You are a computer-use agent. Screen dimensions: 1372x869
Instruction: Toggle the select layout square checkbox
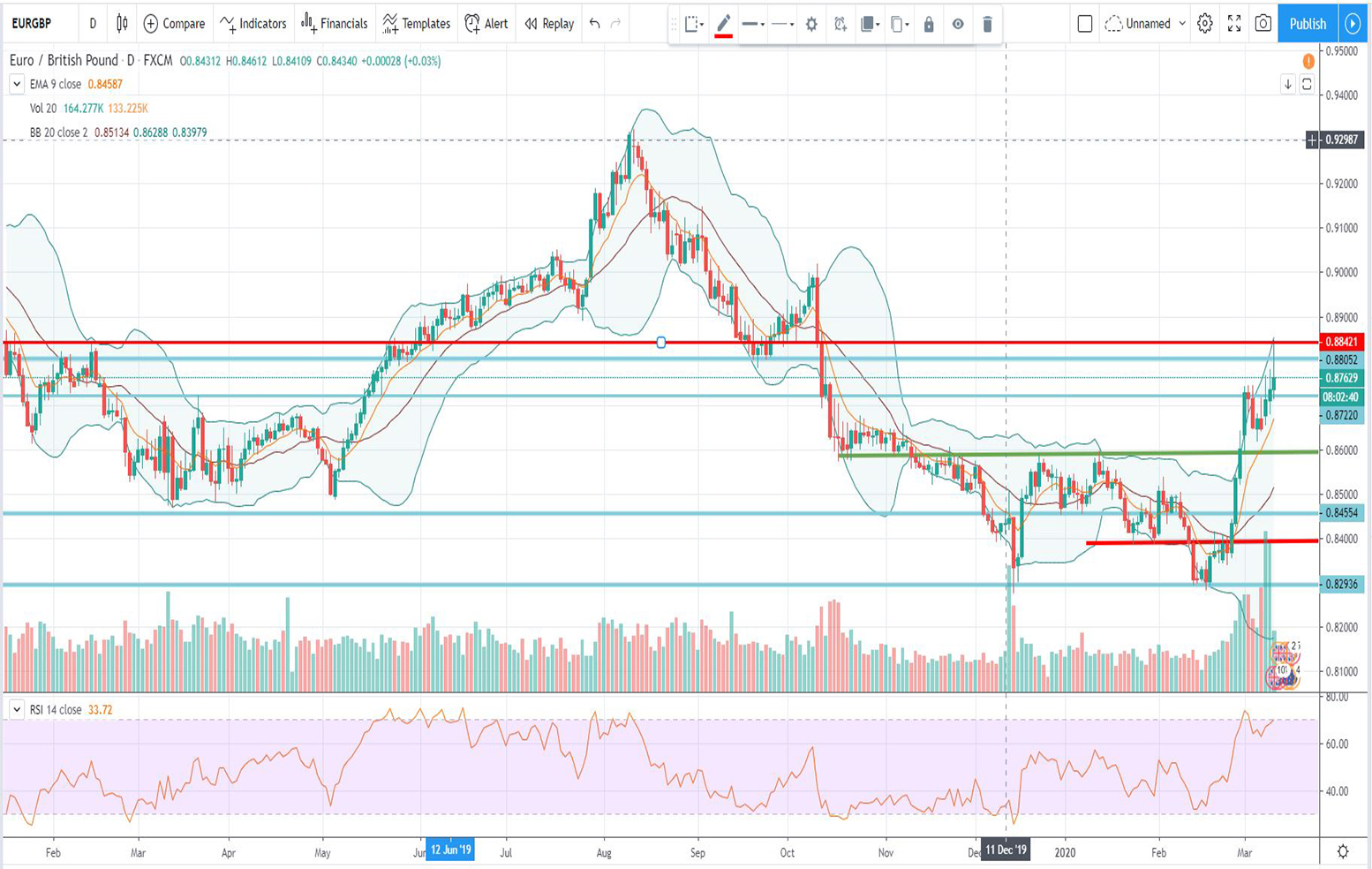click(1085, 24)
